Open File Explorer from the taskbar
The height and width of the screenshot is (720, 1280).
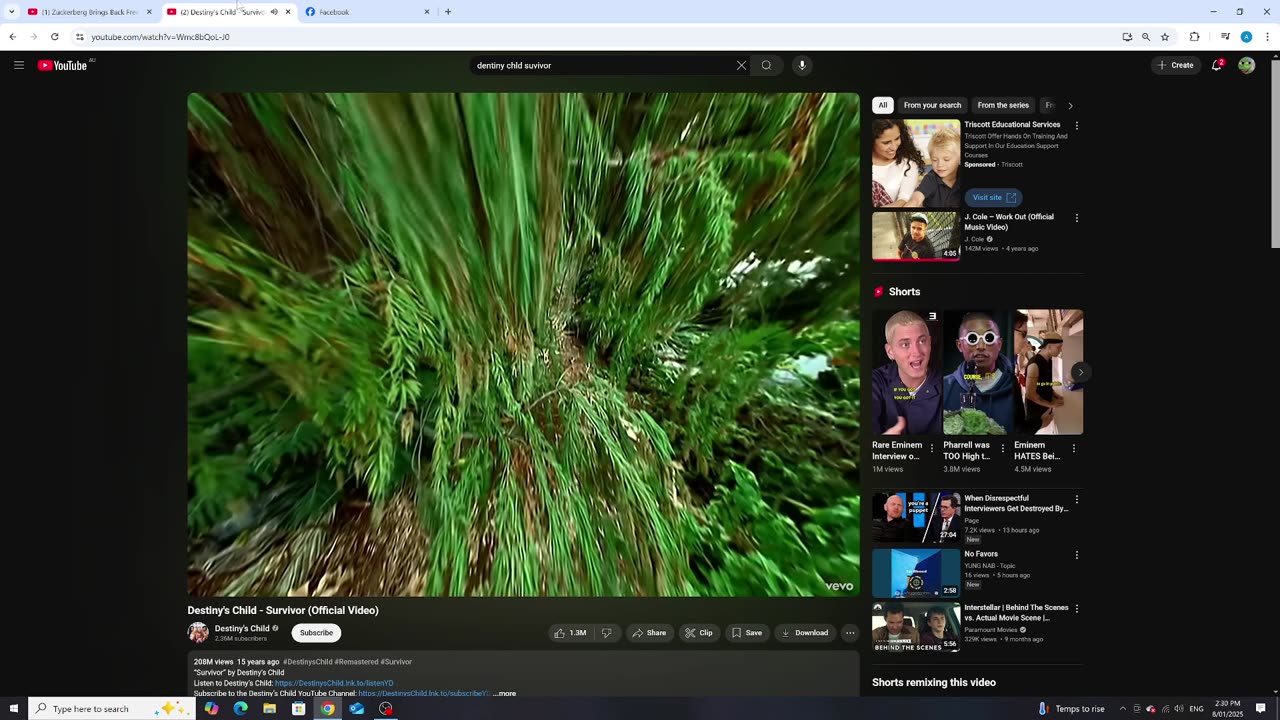pyautogui.click(x=269, y=708)
